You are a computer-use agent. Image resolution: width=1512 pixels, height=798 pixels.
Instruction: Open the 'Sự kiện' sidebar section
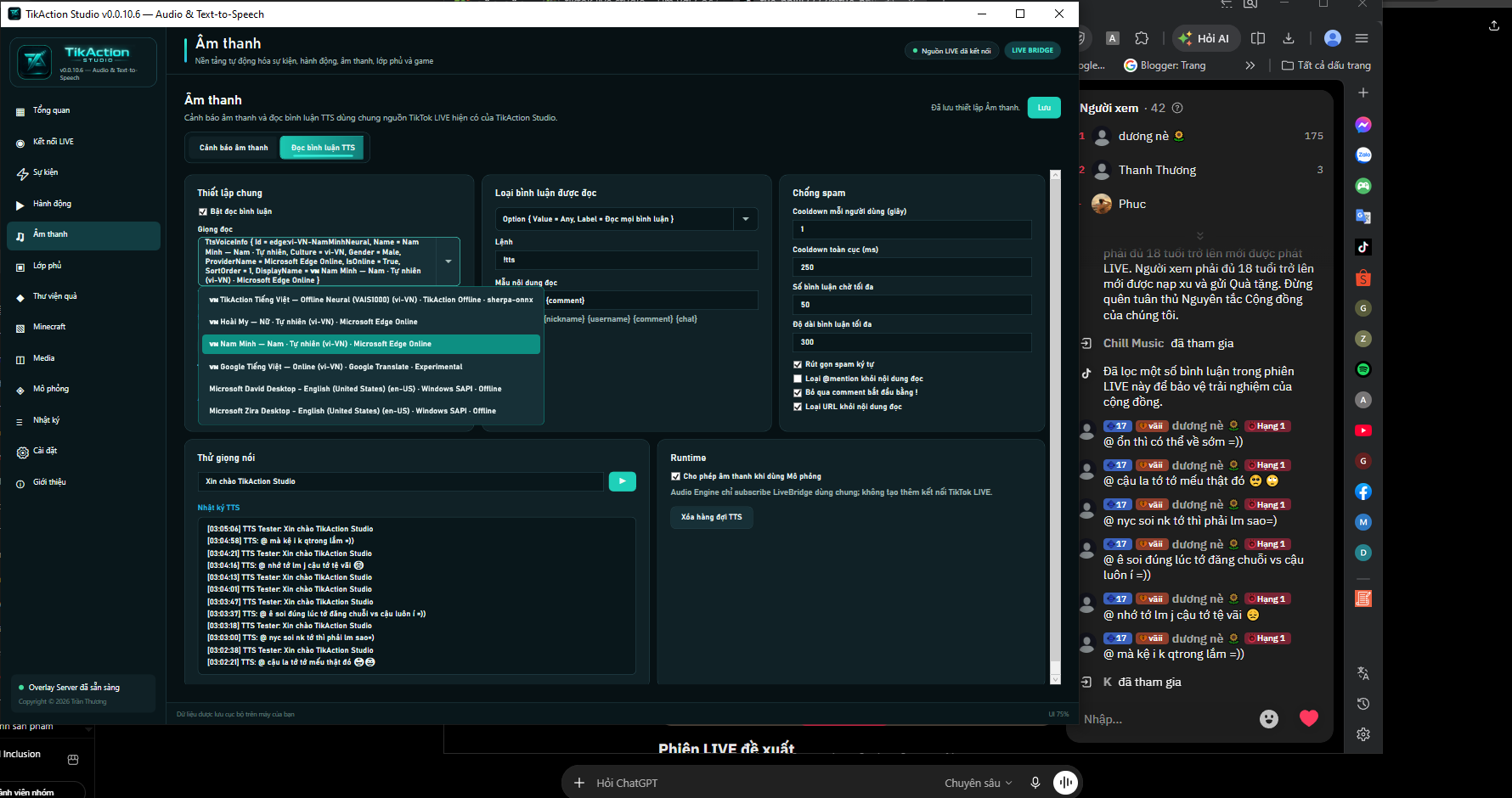click(83, 172)
